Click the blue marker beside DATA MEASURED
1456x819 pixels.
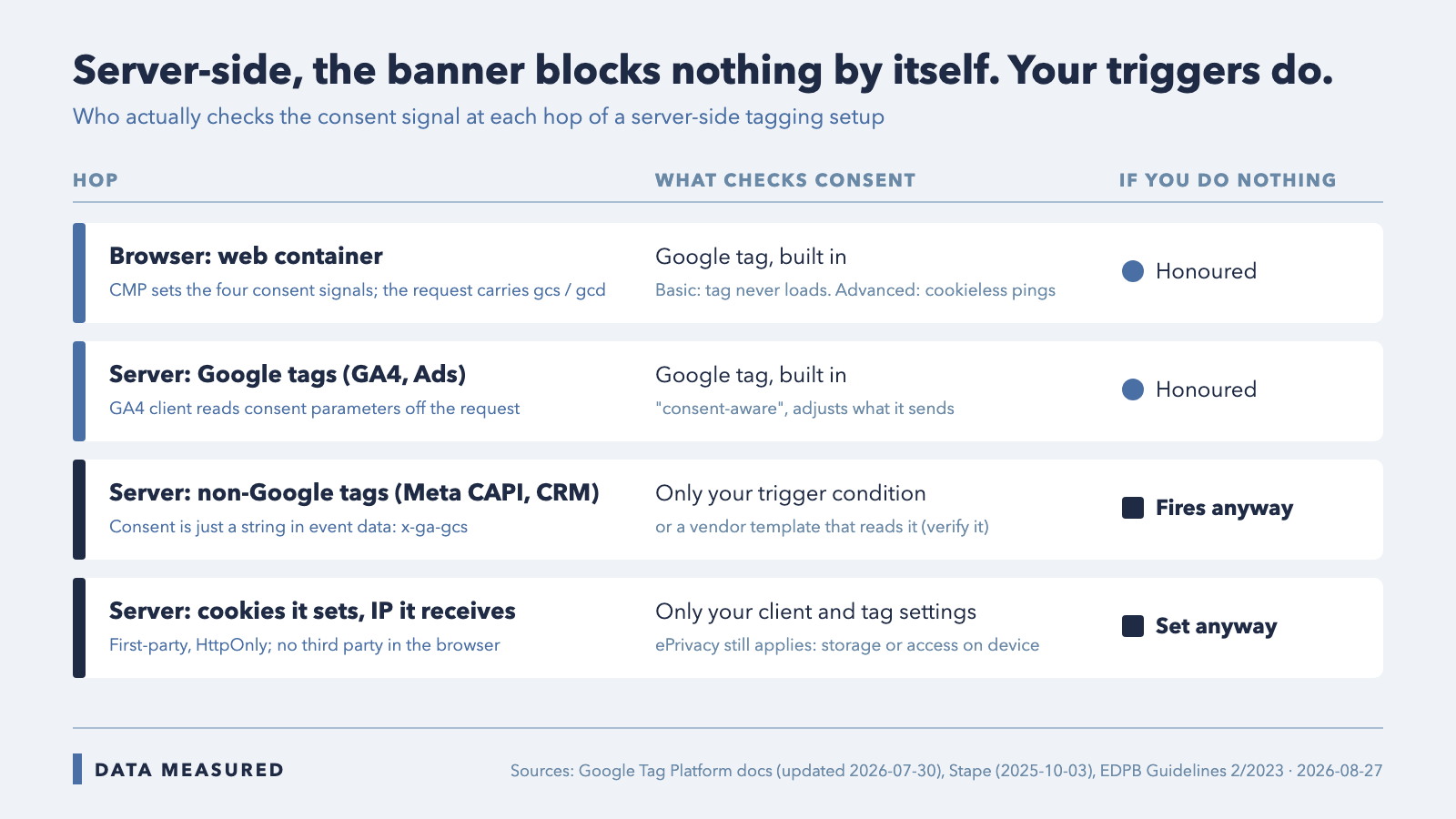coord(77,769)
